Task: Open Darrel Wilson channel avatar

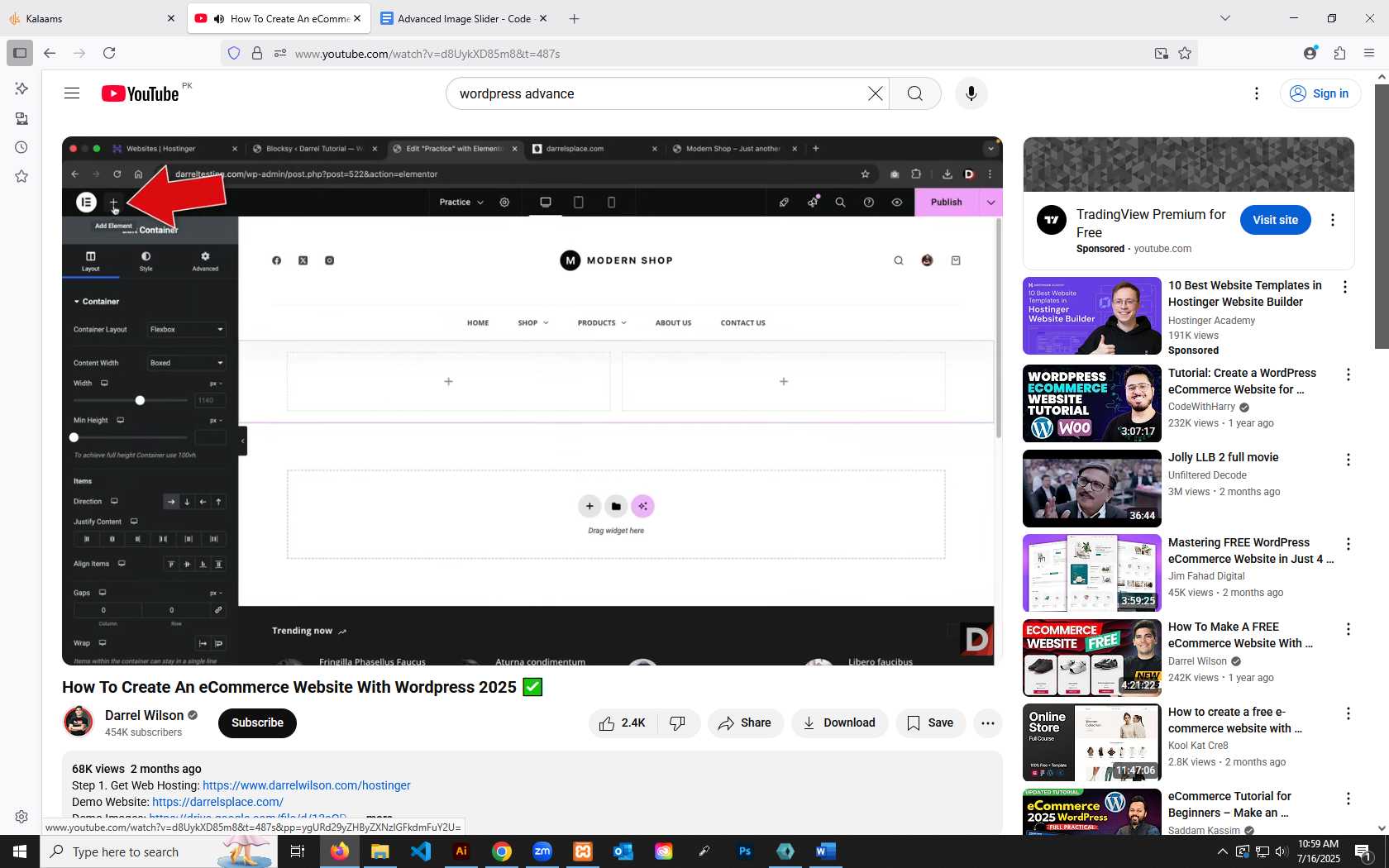Action: click(79, 722)
